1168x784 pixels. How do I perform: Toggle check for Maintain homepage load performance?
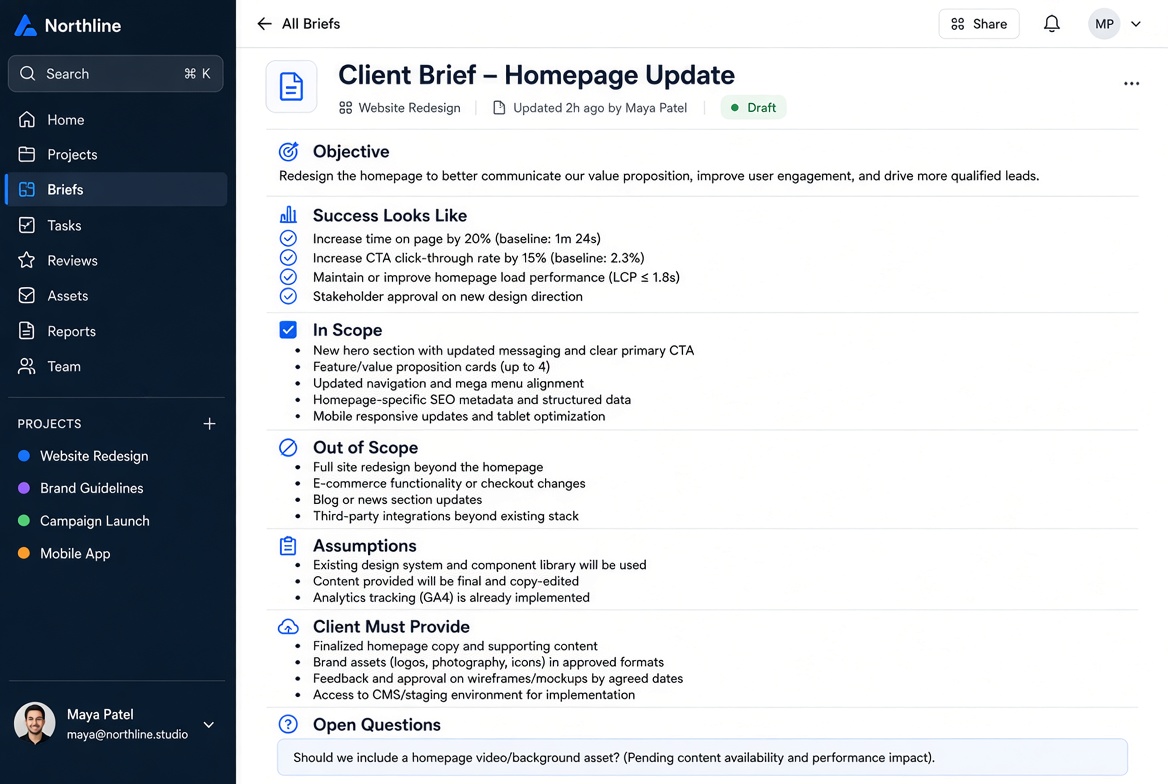[x=288, y=277]
